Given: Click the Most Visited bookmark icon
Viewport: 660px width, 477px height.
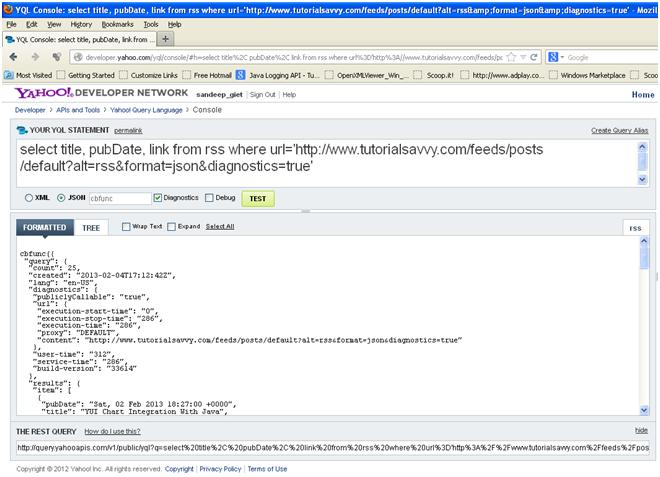Looking at the screenshot, I should tap(8, 75).
